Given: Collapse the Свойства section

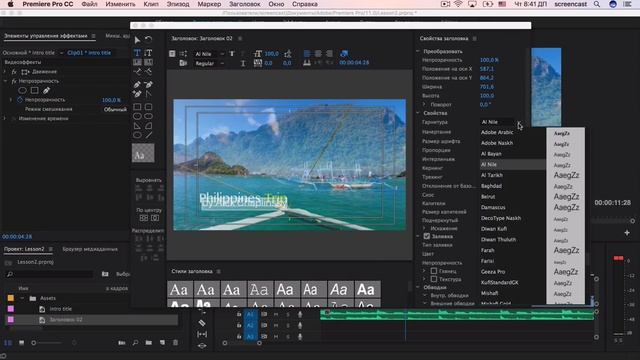Looking at the screenshot, I should pyautogui.click(x=418, y=113).
